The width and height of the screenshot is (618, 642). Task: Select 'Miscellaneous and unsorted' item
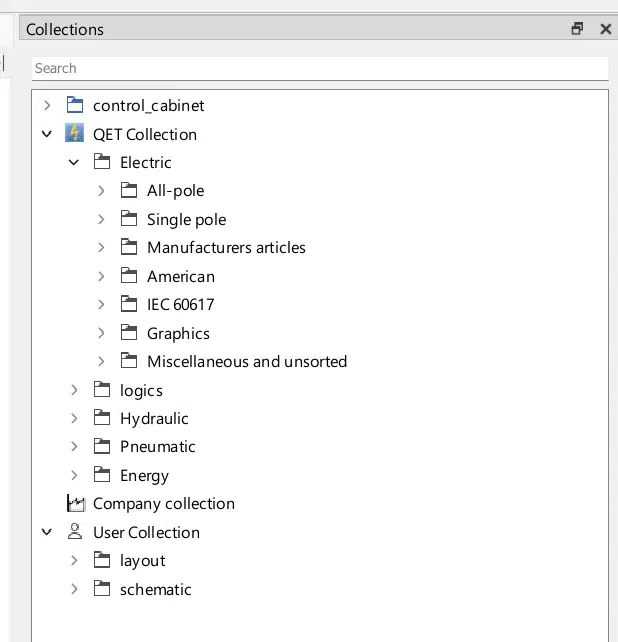click(247, 362)
